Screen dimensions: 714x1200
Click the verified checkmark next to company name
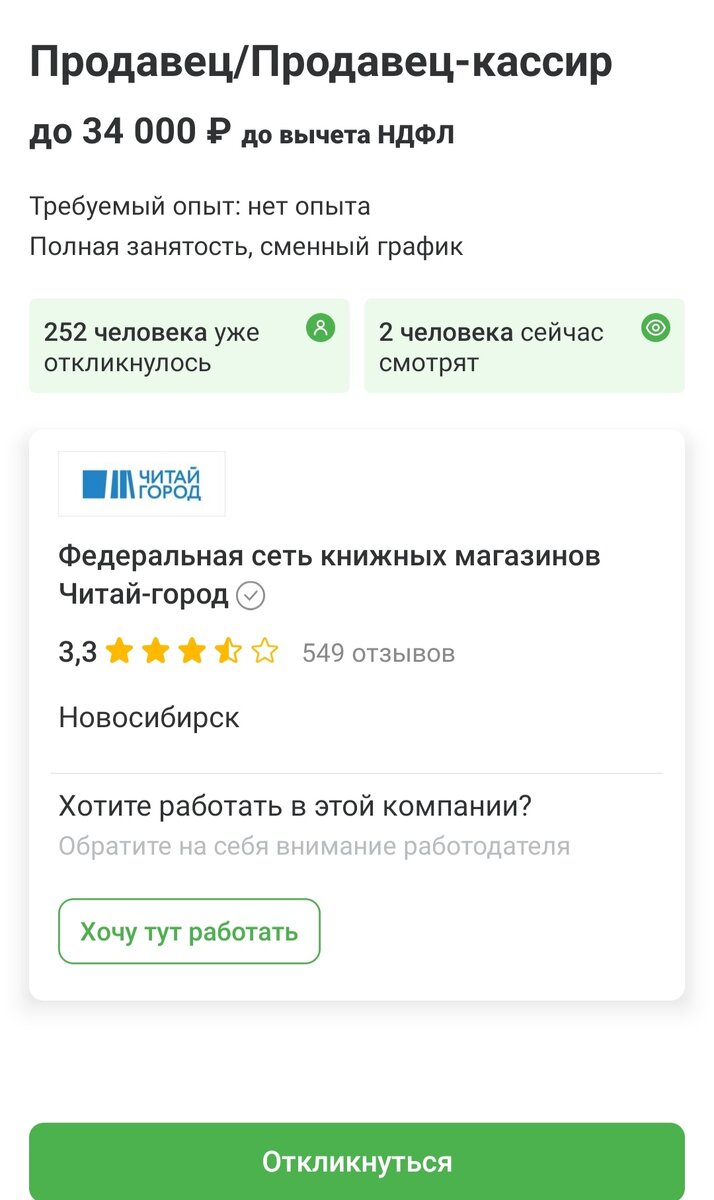pos(253,597)
